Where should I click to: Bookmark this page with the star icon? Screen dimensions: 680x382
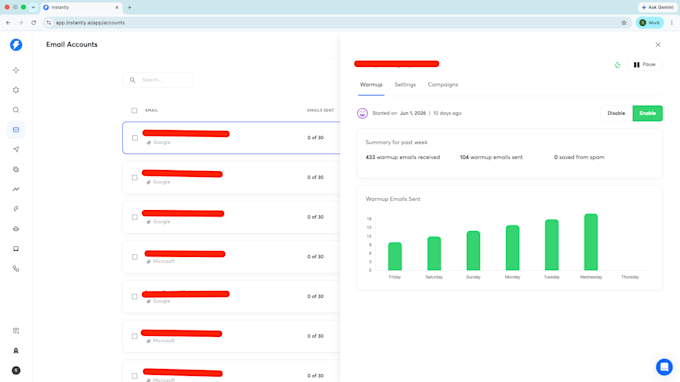coord(624,23)
